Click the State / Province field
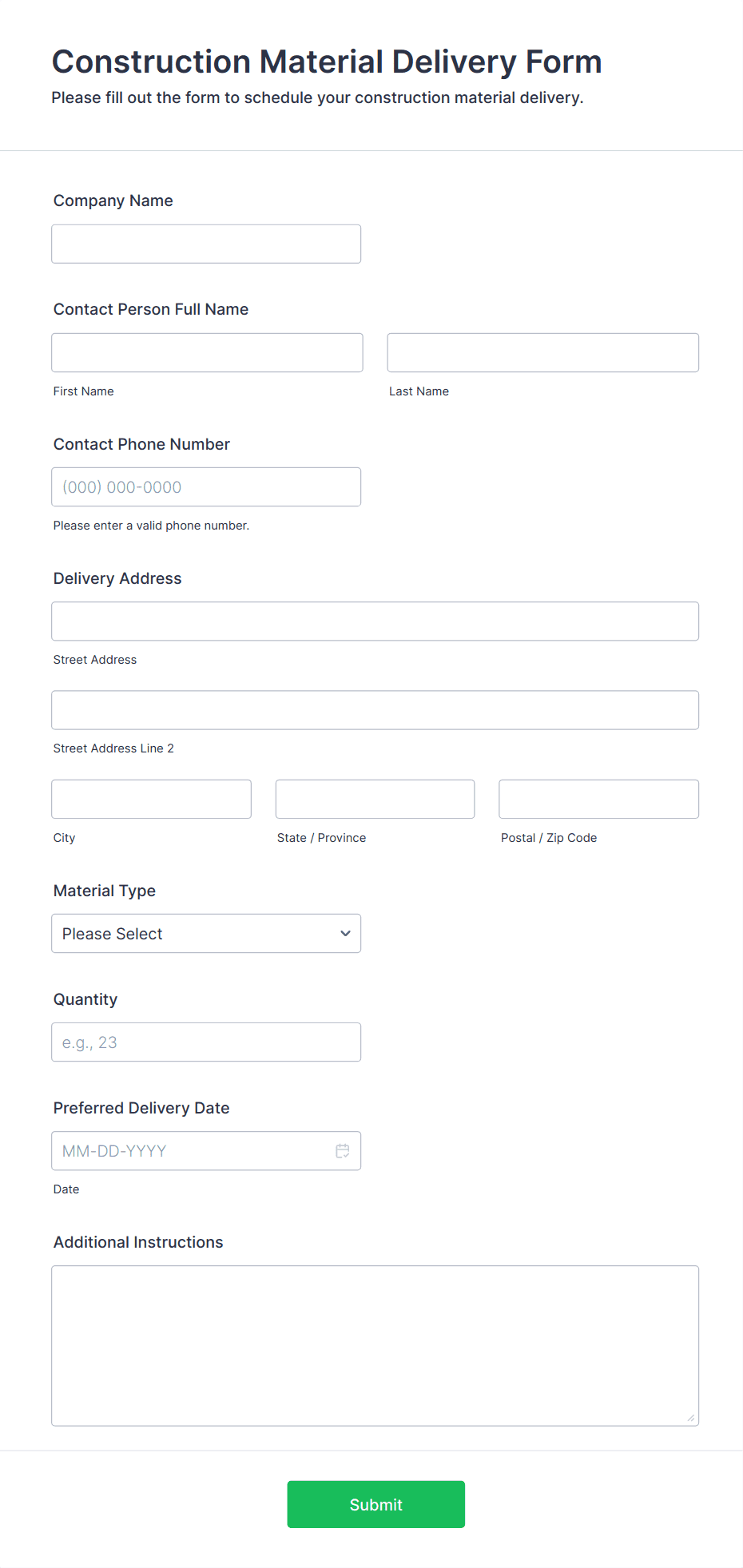 pyautogui.click(x=375, y=800)
